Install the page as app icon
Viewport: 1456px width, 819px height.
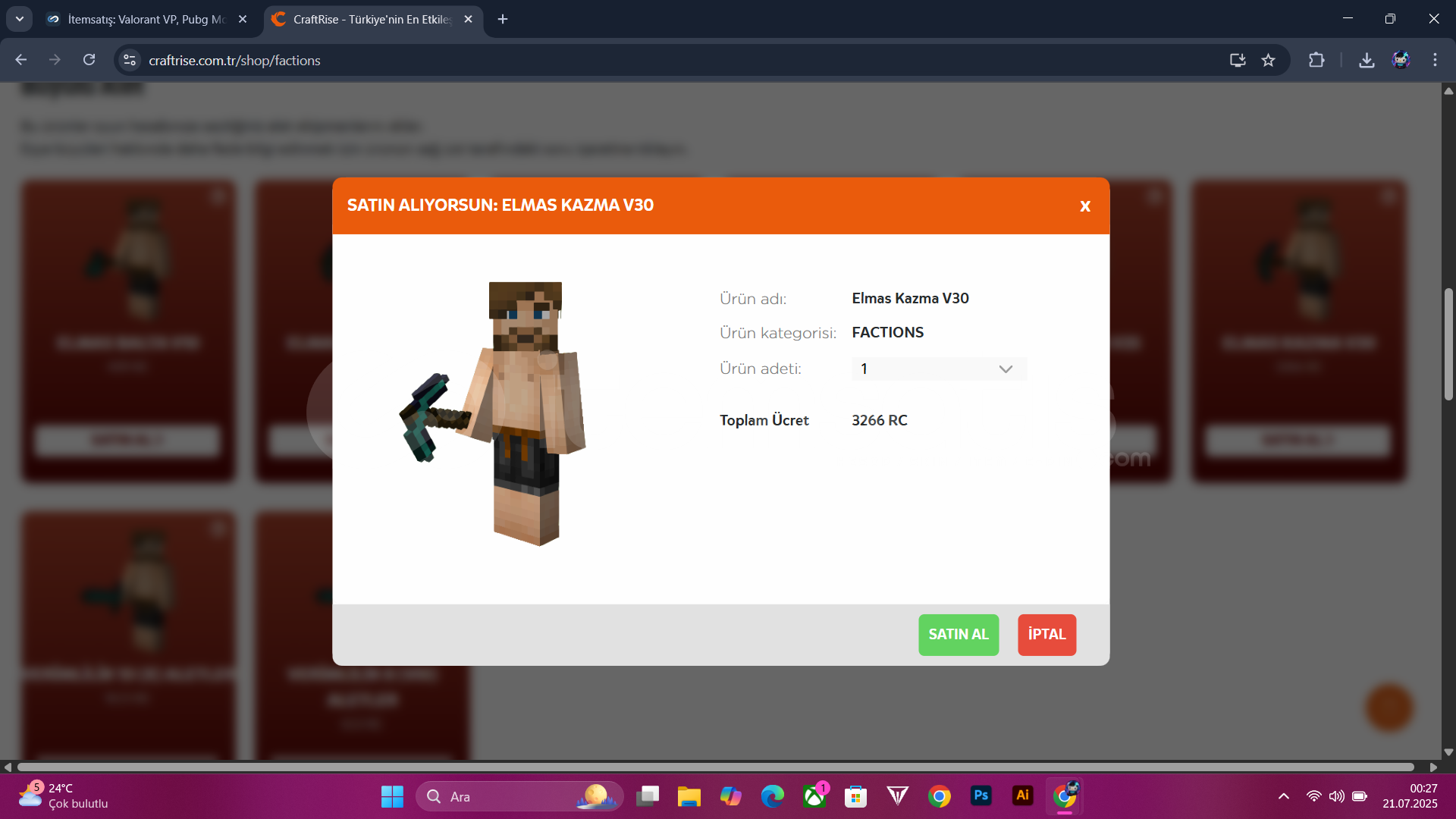(1238, 60)
